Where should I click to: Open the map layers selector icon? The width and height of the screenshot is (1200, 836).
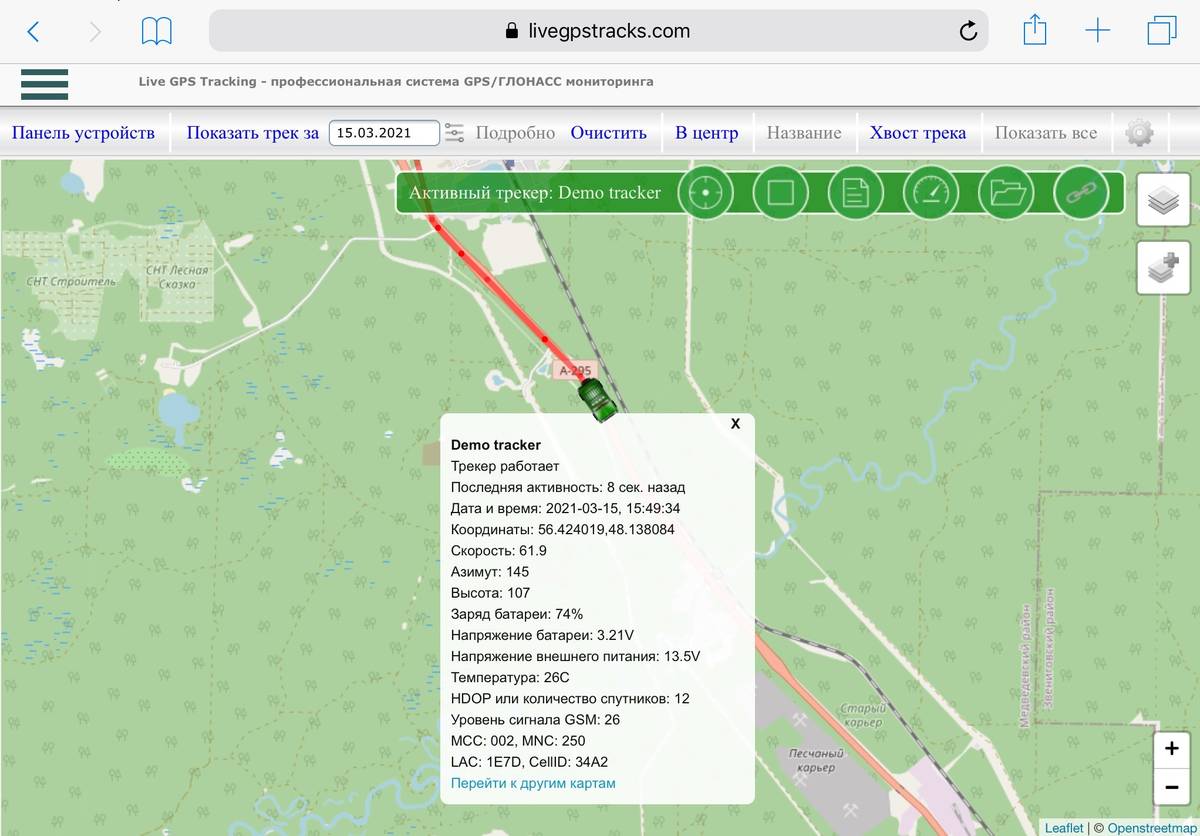[x=1163, y=199]
